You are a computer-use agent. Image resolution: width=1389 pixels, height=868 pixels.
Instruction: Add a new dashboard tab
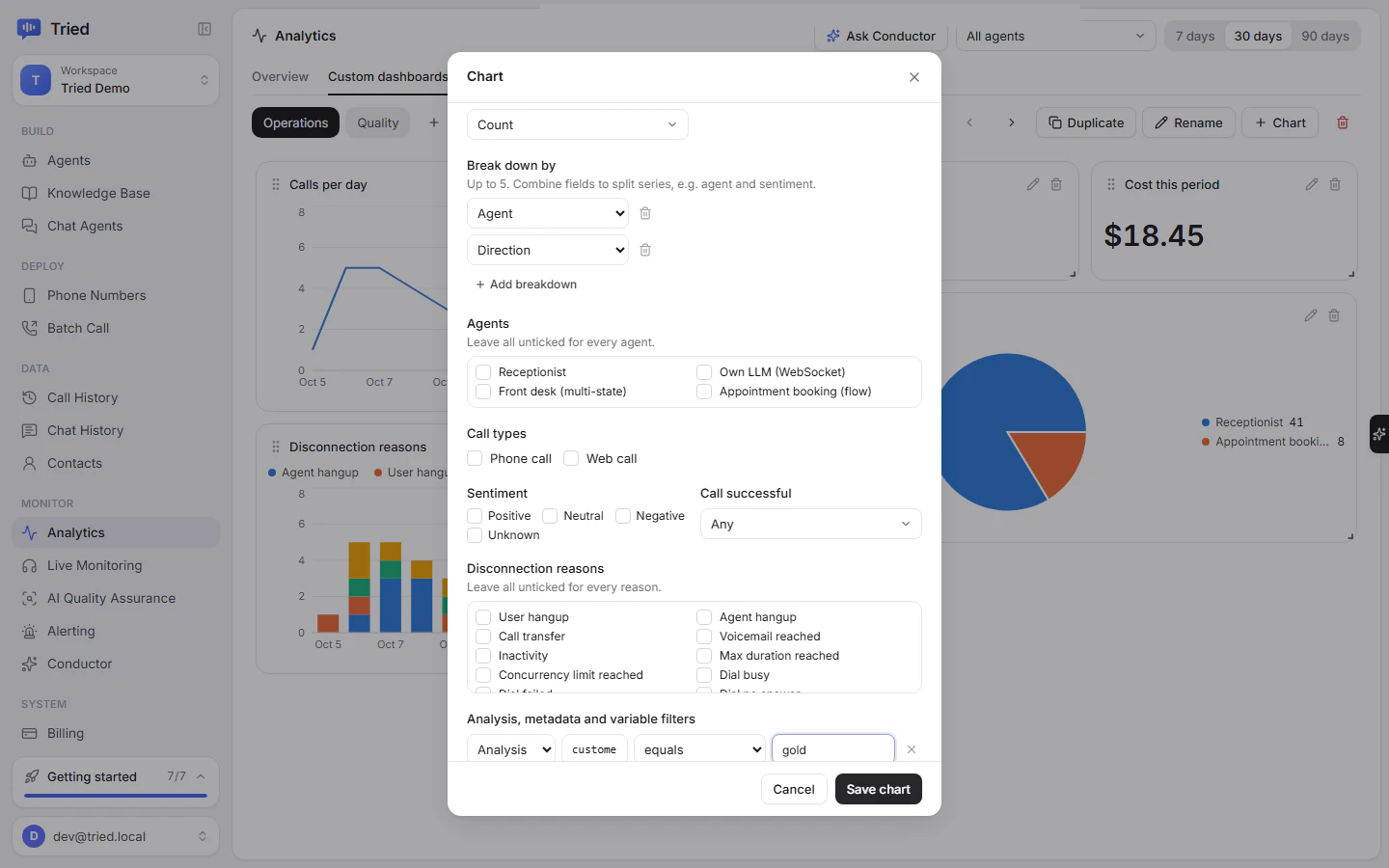(434, 122)
